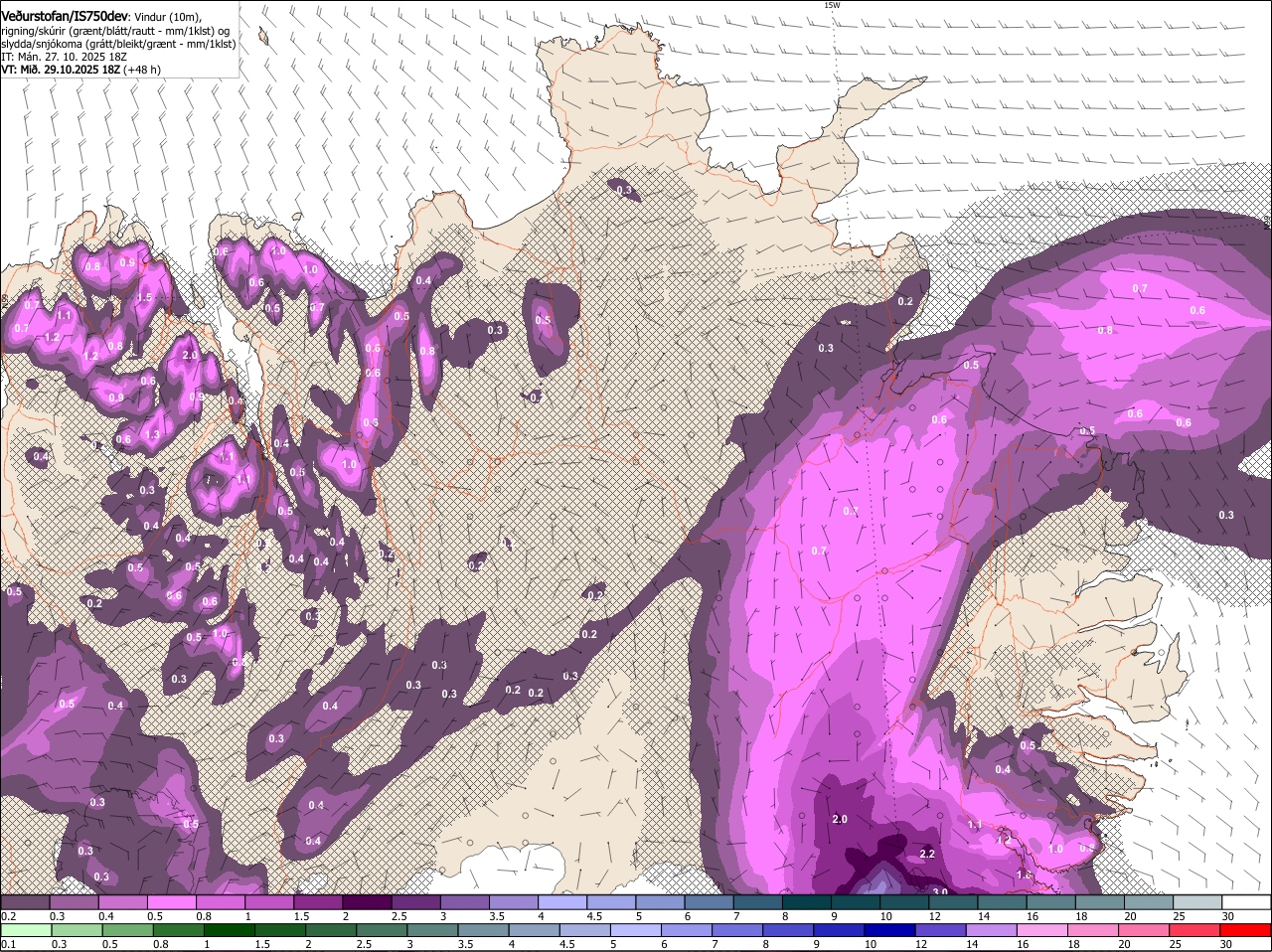The image size is (1272, 952).
Task: Click the snow legend swatch labeled 0.2
Action: 25,902
